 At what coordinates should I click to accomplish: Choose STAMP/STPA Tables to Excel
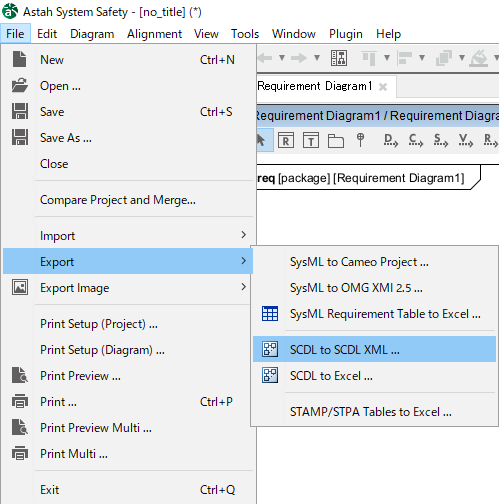tap(374, 412)
